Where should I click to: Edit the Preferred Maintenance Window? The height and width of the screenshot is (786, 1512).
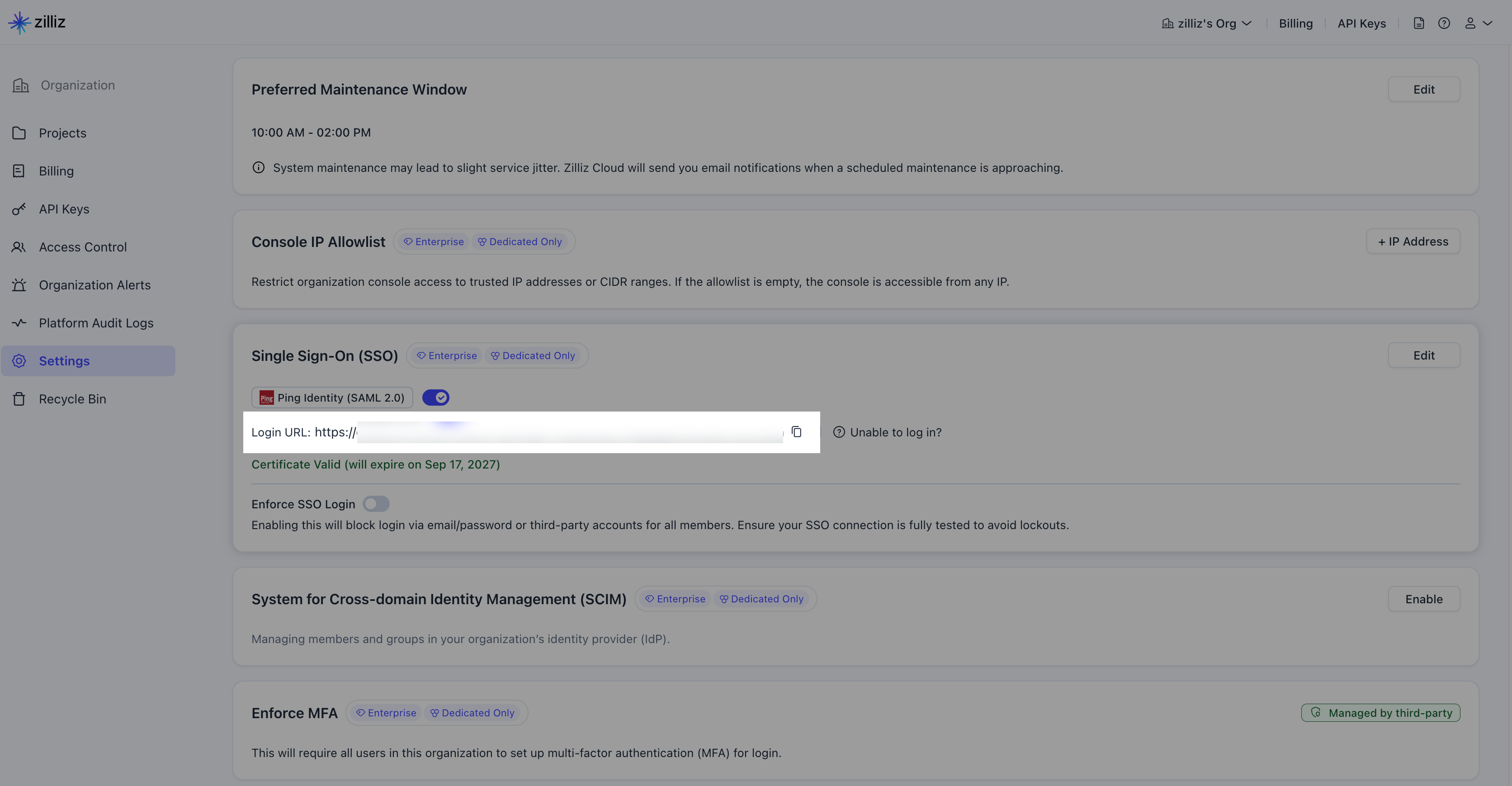1423,89
